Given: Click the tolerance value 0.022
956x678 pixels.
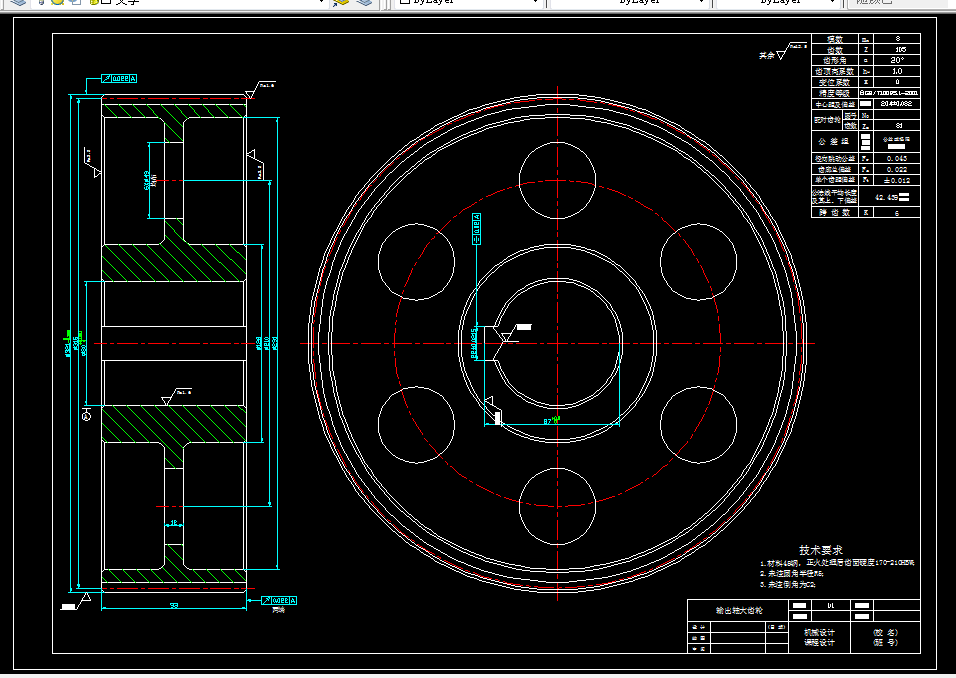Looking at the screenshot, I should click(x=896, y=170).
